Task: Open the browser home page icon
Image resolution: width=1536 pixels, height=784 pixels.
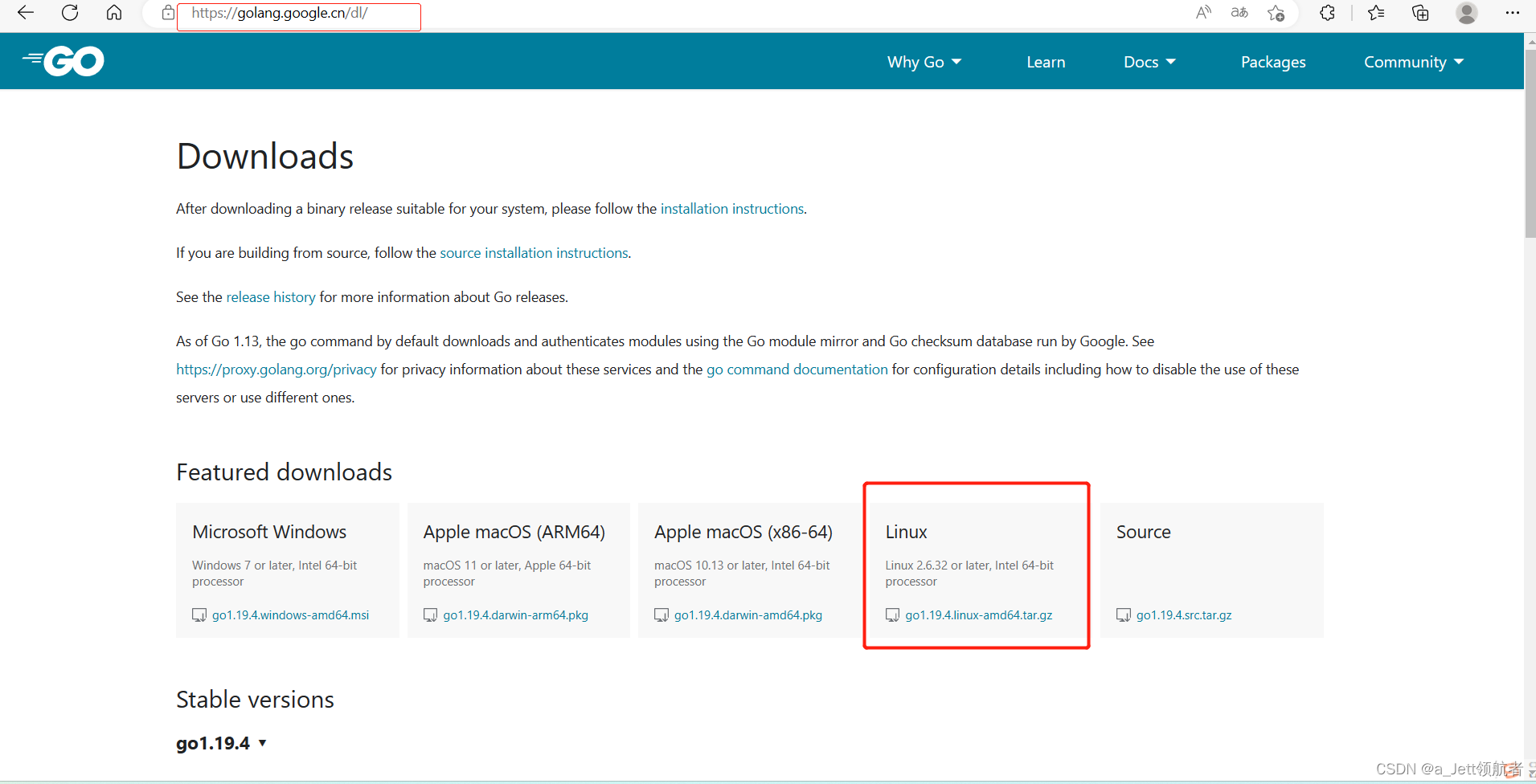Action: click(x=114, y=12)
